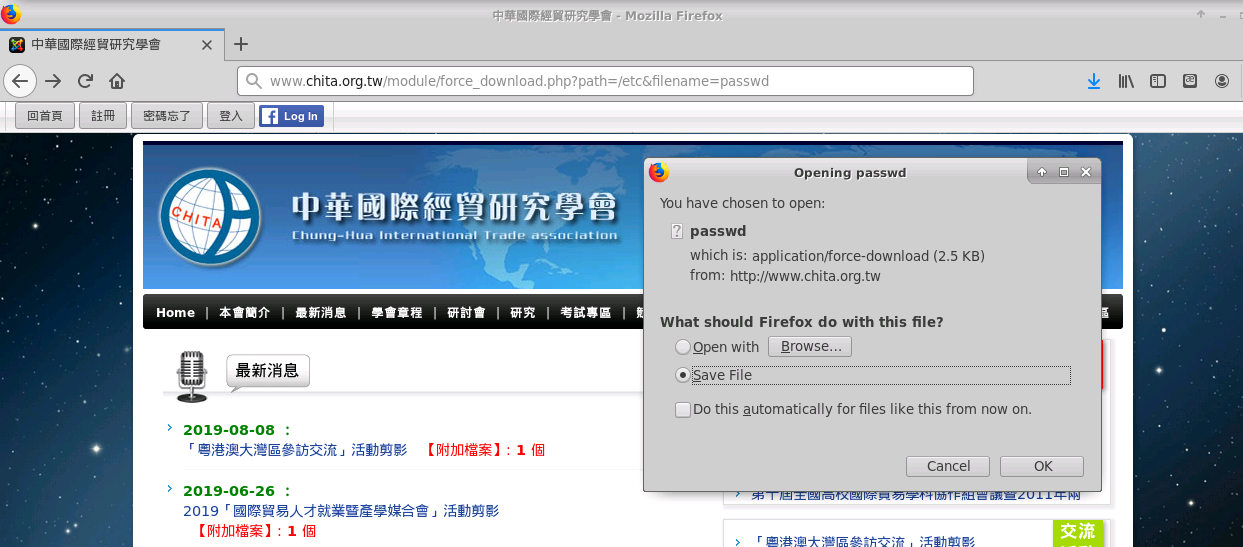Image resolution: width=1243 pixels, height=547 pixels.
Task: Open the Library icon menu
Action: [x=1126, y=81]
